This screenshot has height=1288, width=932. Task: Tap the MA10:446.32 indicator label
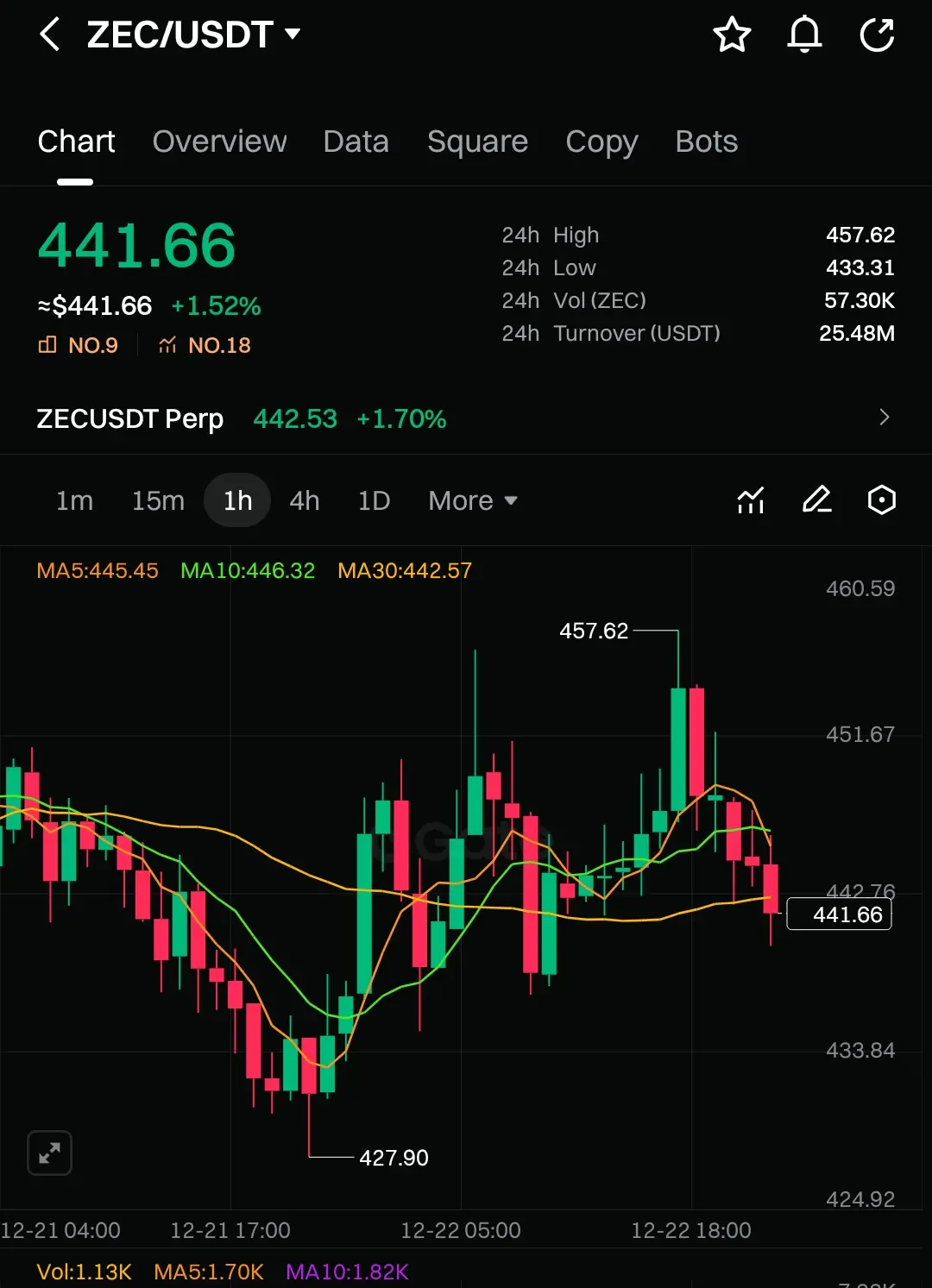coord(248,570)
